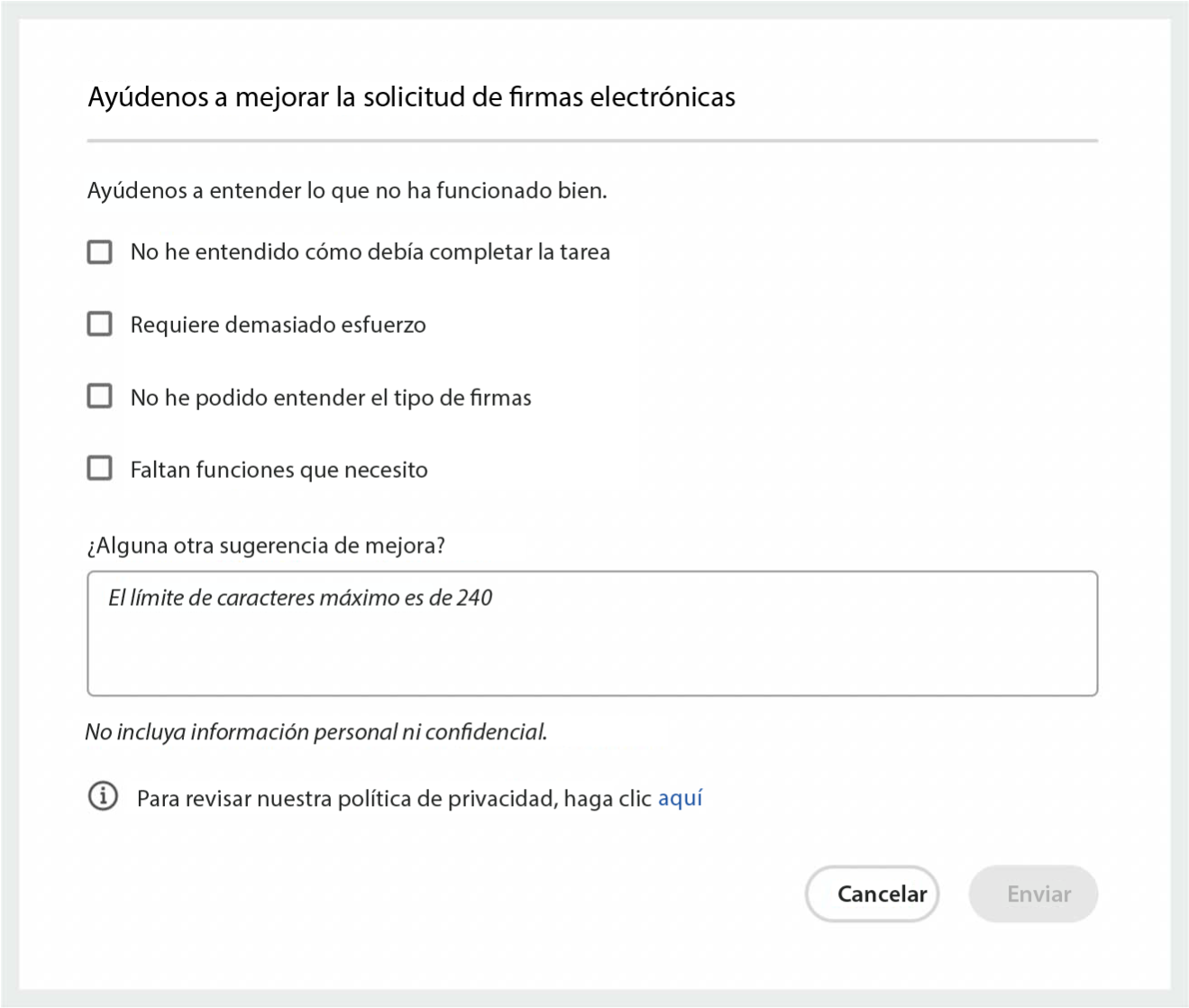
Task: Toggle the "Faltan funciones que necesito" checkbox
Action: 100,469
